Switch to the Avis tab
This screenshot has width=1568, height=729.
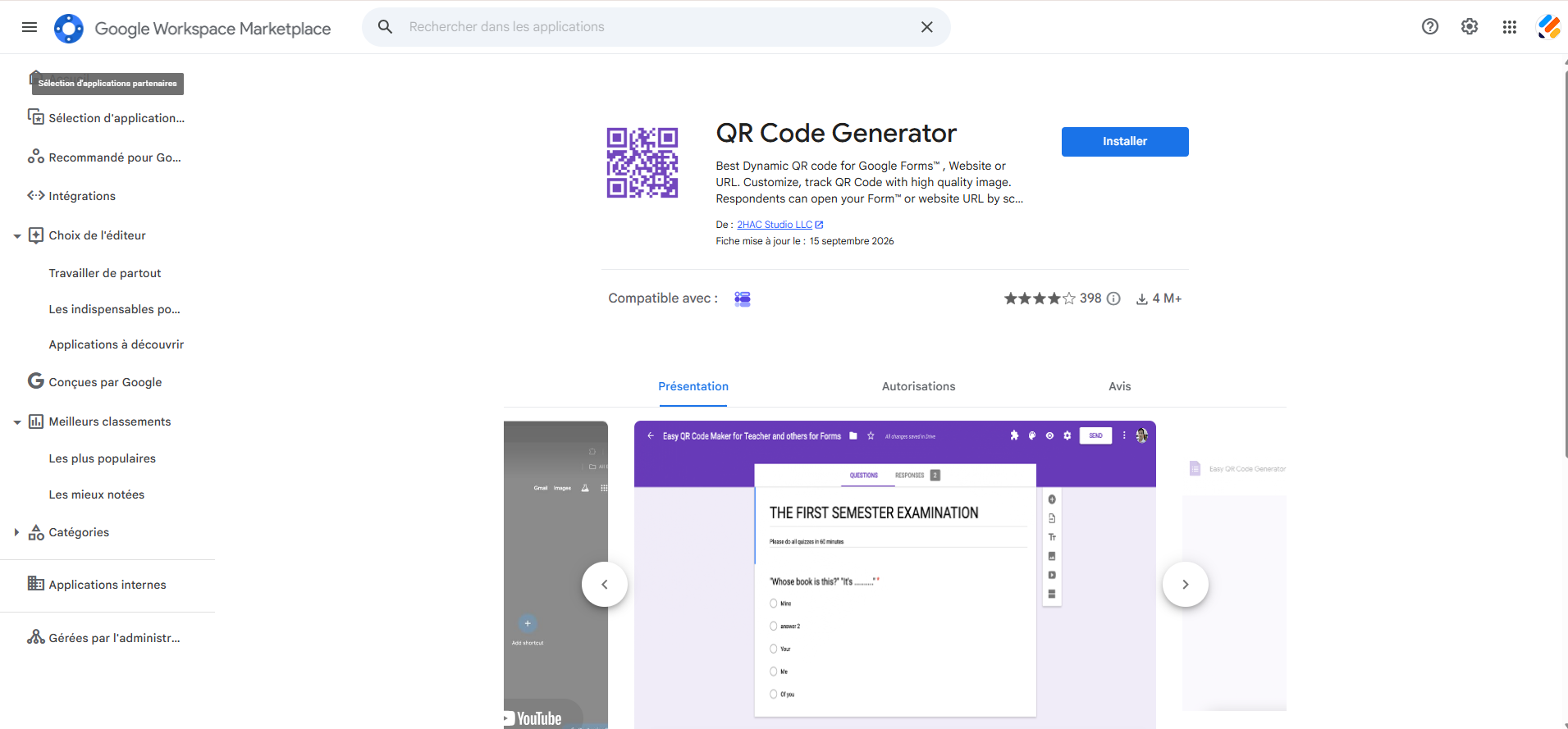point(1120,386)
